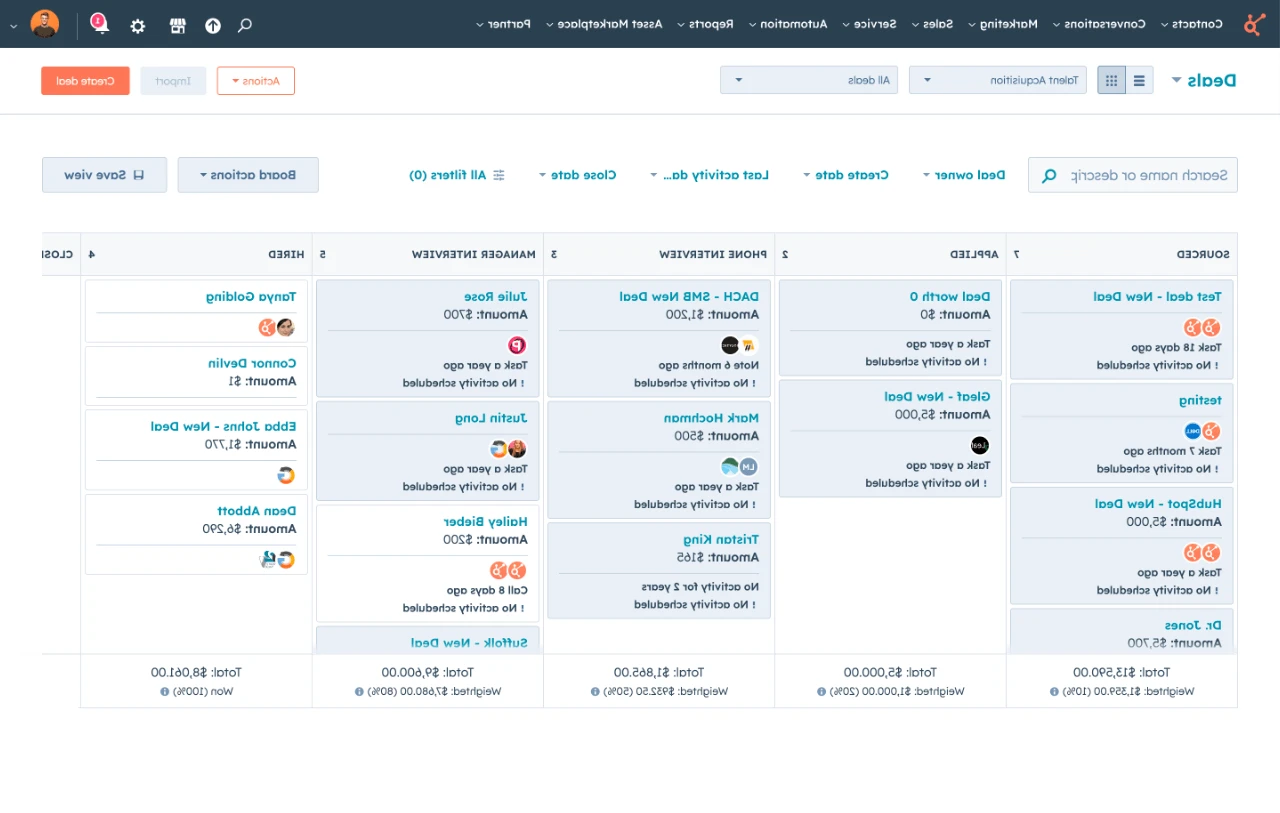1280x813 pixels.
Task: Click the magnifier in deal search box
Action: click(x=1049, y=175)
